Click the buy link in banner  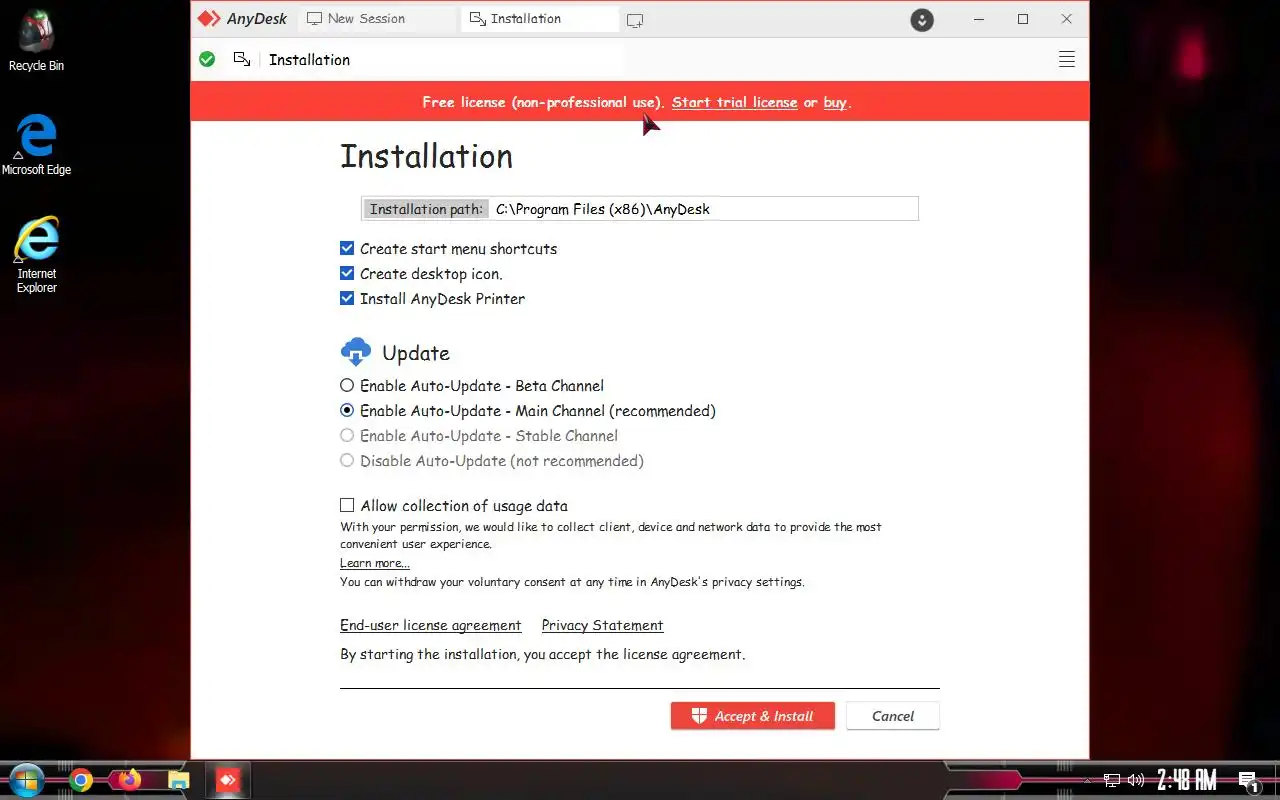click(835, 102)
